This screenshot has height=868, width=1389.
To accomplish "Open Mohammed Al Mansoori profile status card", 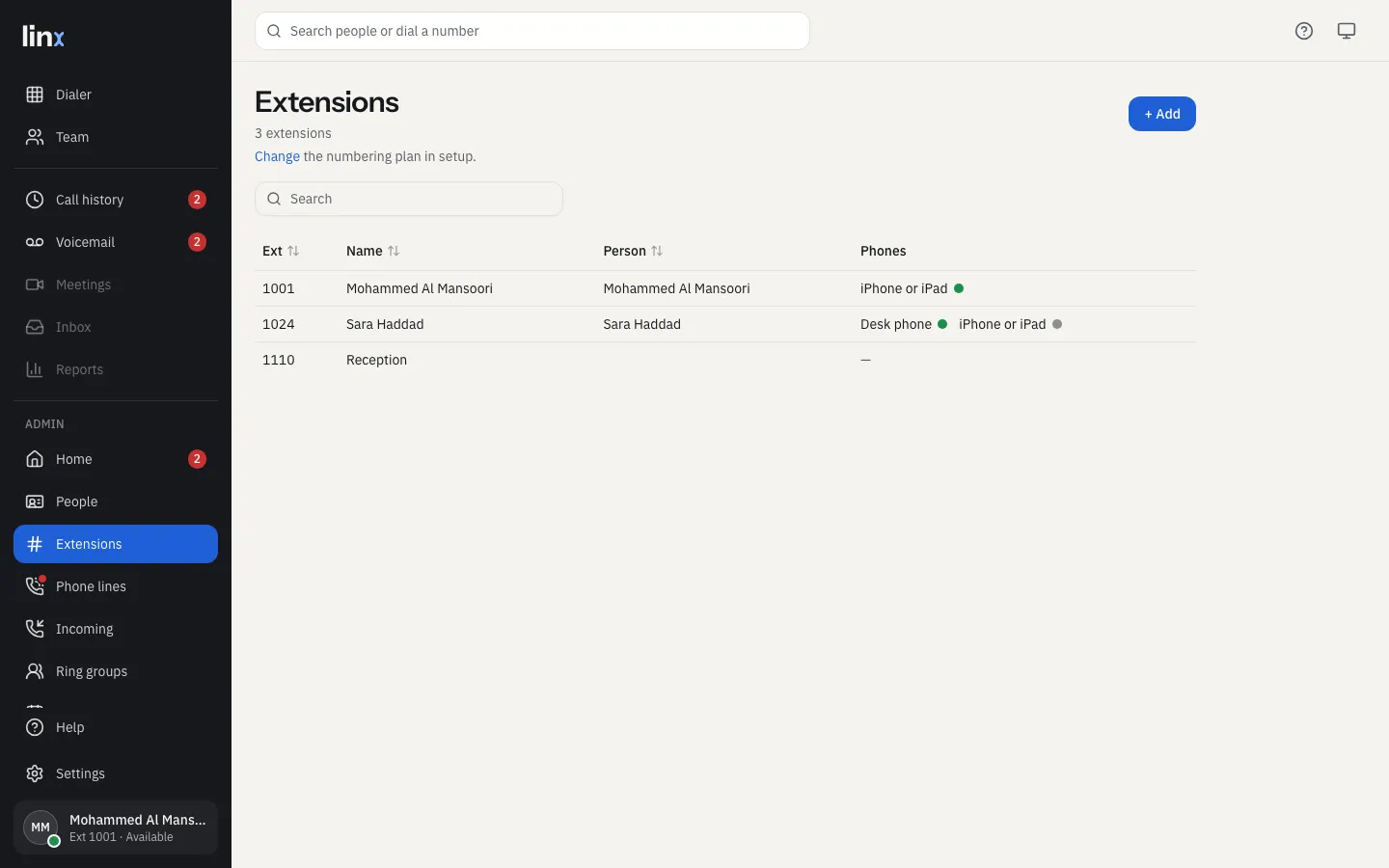I will [x=116, y=827].
